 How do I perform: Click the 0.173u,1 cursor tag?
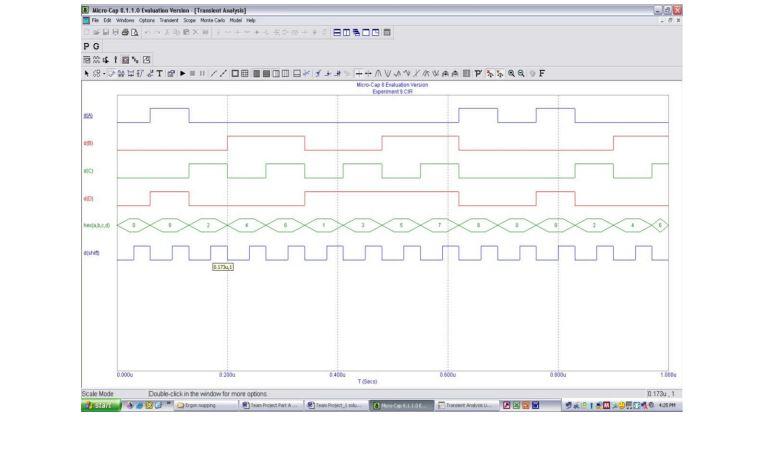click(223, 267)
